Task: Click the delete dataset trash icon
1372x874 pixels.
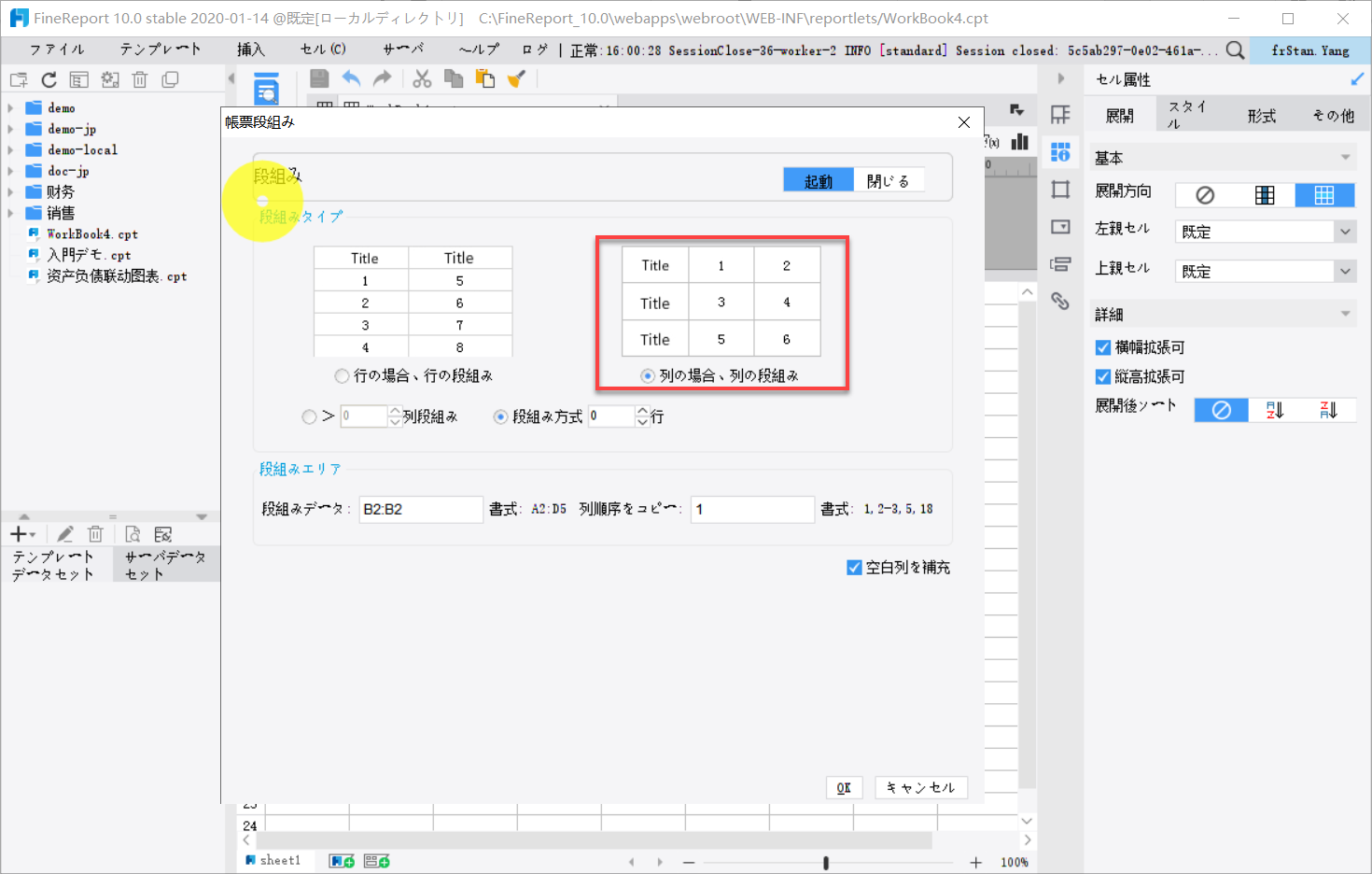Action: tap(95, 533)
